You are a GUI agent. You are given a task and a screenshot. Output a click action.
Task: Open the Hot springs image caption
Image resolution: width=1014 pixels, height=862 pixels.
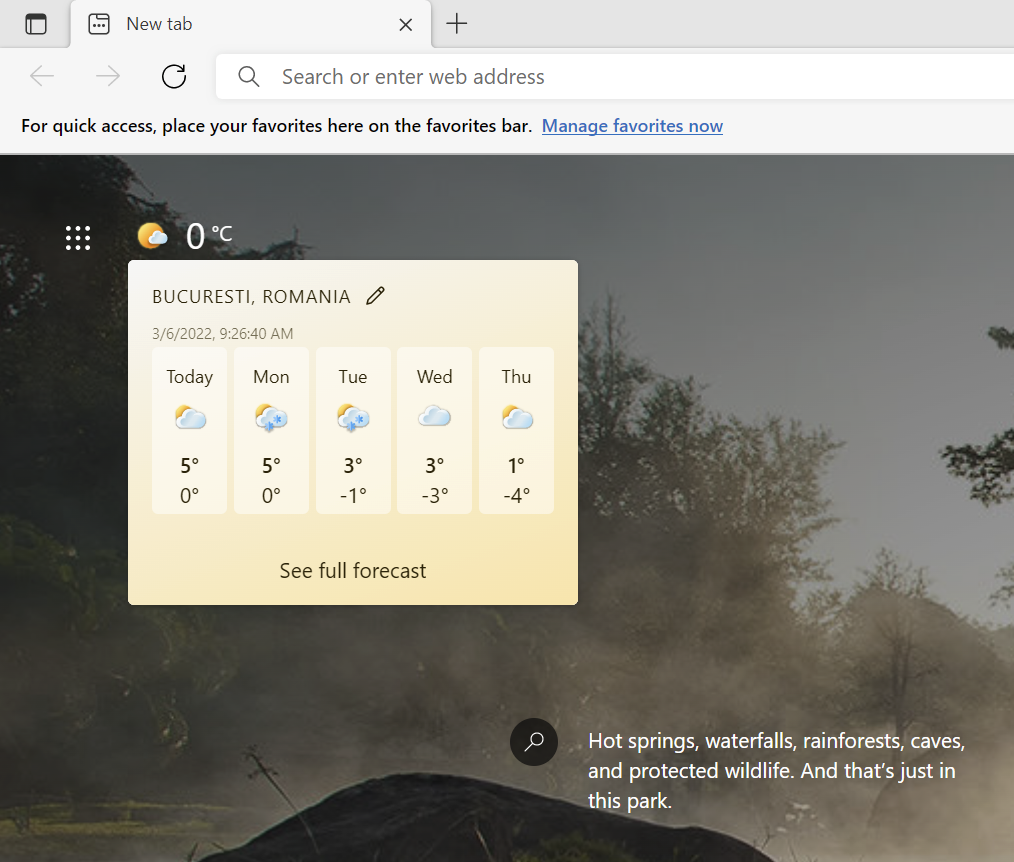pyautogui.click(x=776, y=771)
